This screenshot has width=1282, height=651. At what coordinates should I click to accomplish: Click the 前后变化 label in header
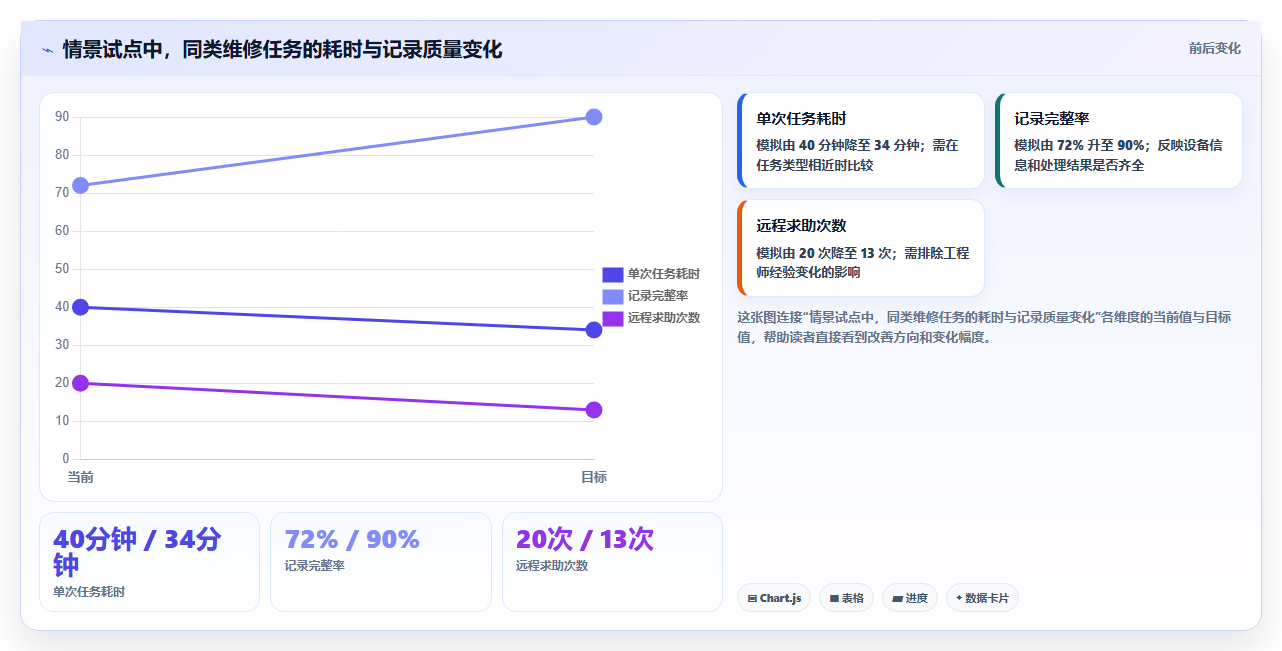coord(1214,48)
